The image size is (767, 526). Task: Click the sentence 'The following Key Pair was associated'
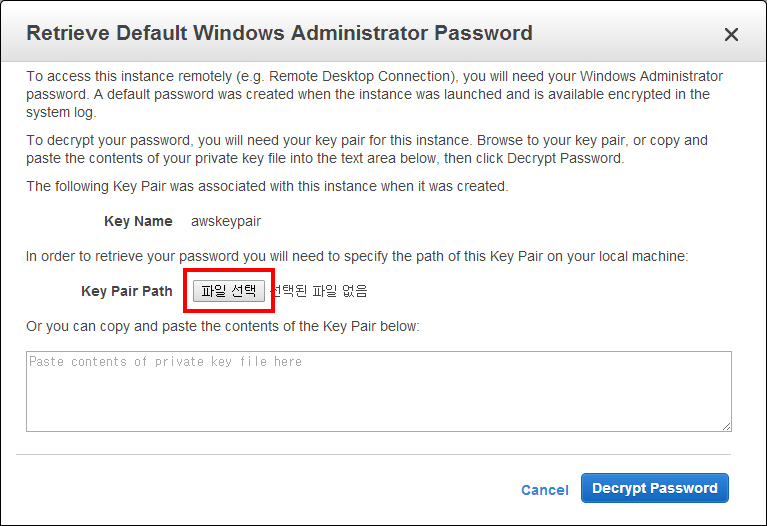point(267,186)
